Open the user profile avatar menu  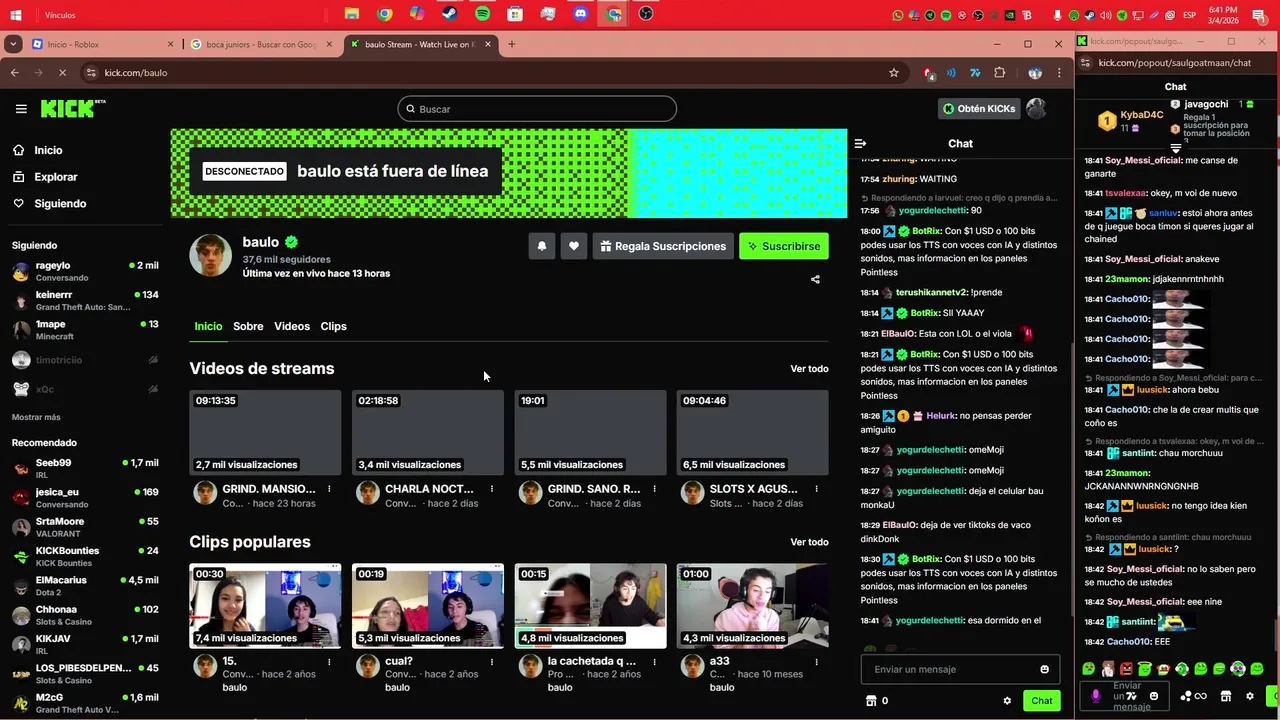click(1036, 108)
